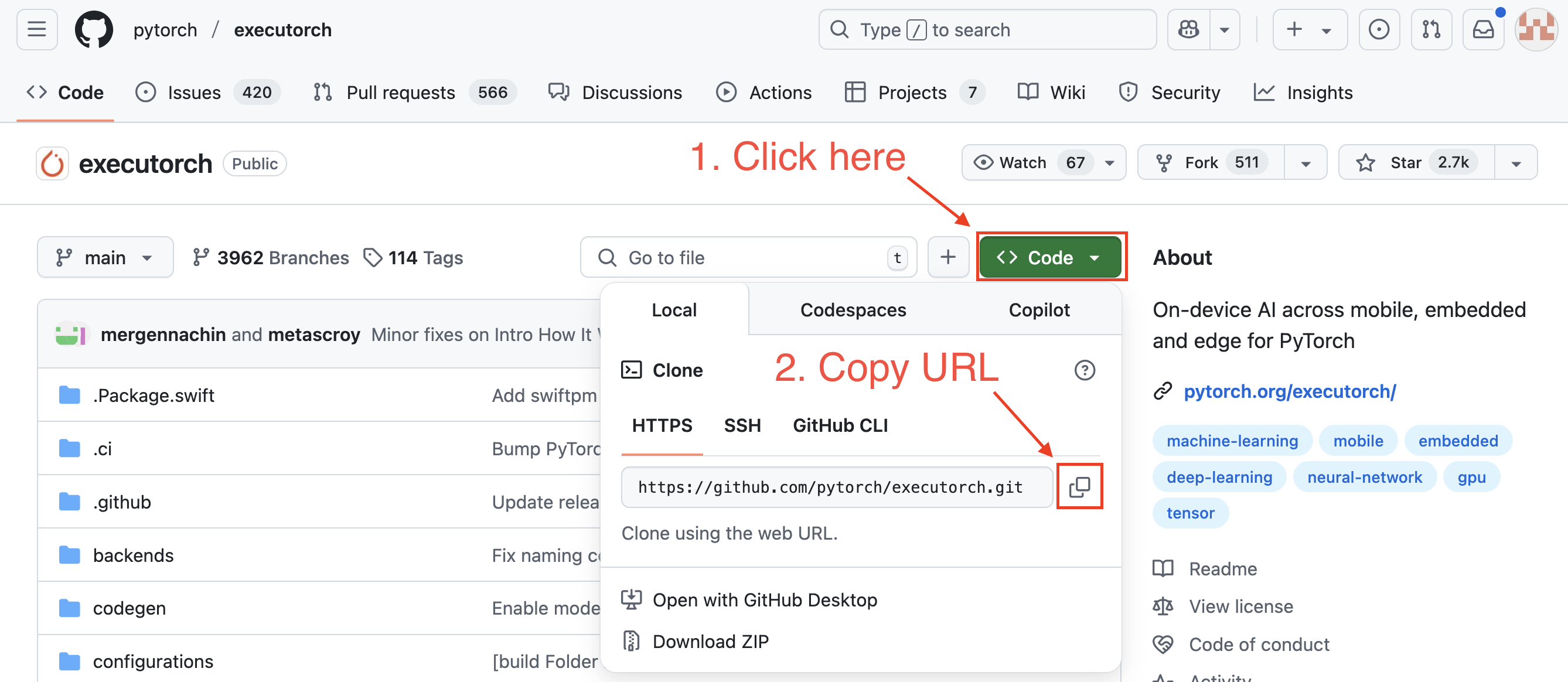Viewport: 1568px width, 682px height.
Task: Expand the main branch dropdown
Action: pos(105,257)
